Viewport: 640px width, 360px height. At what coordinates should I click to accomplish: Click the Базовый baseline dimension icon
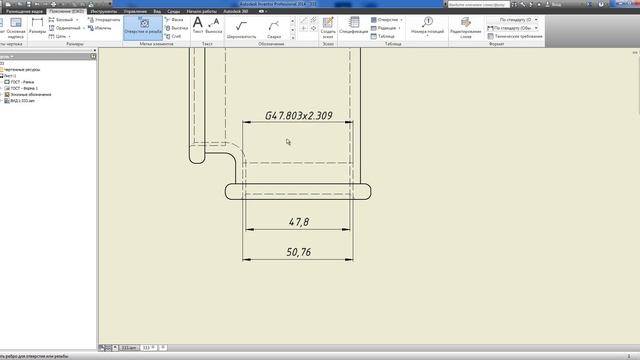[x=51, y=20]
